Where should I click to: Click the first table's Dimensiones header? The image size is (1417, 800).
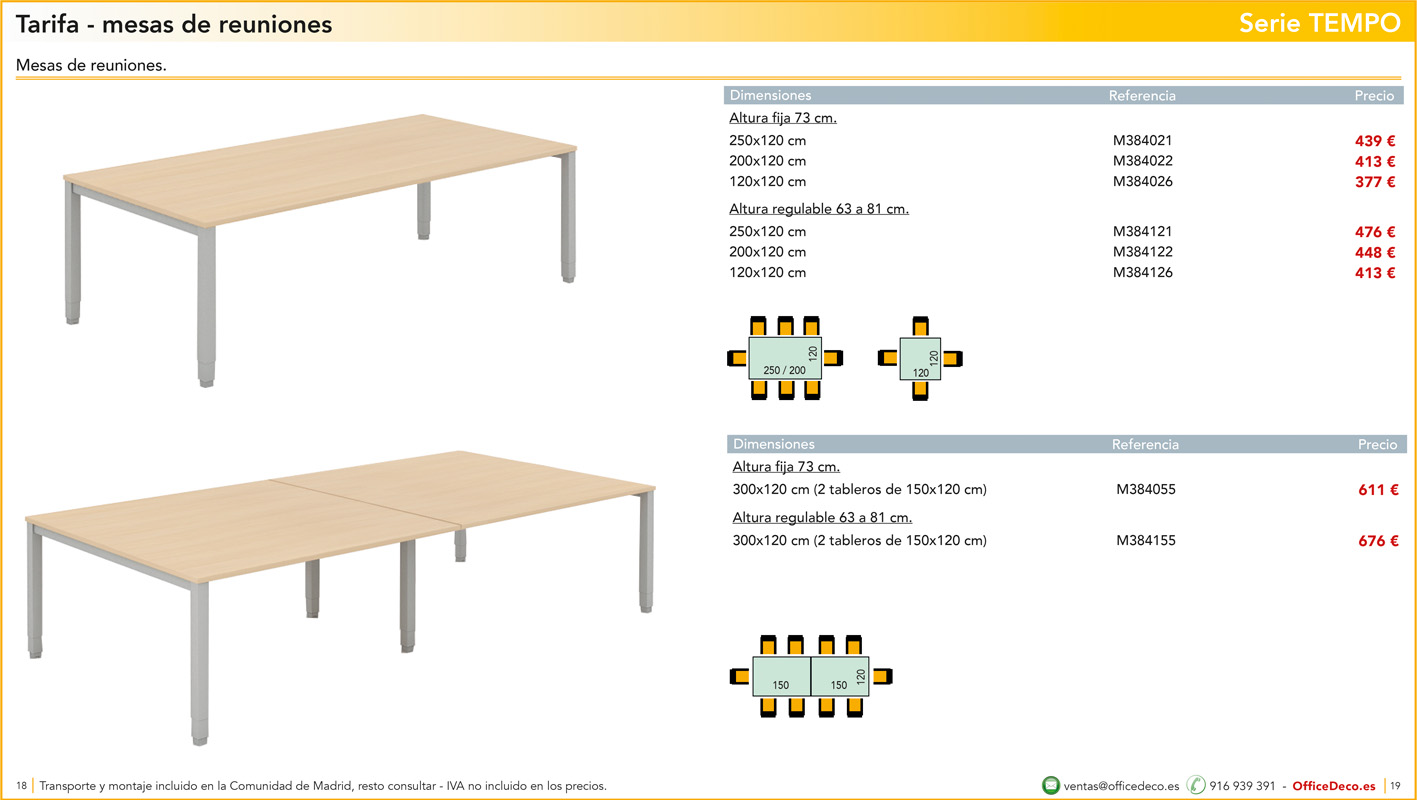(770, 96)
